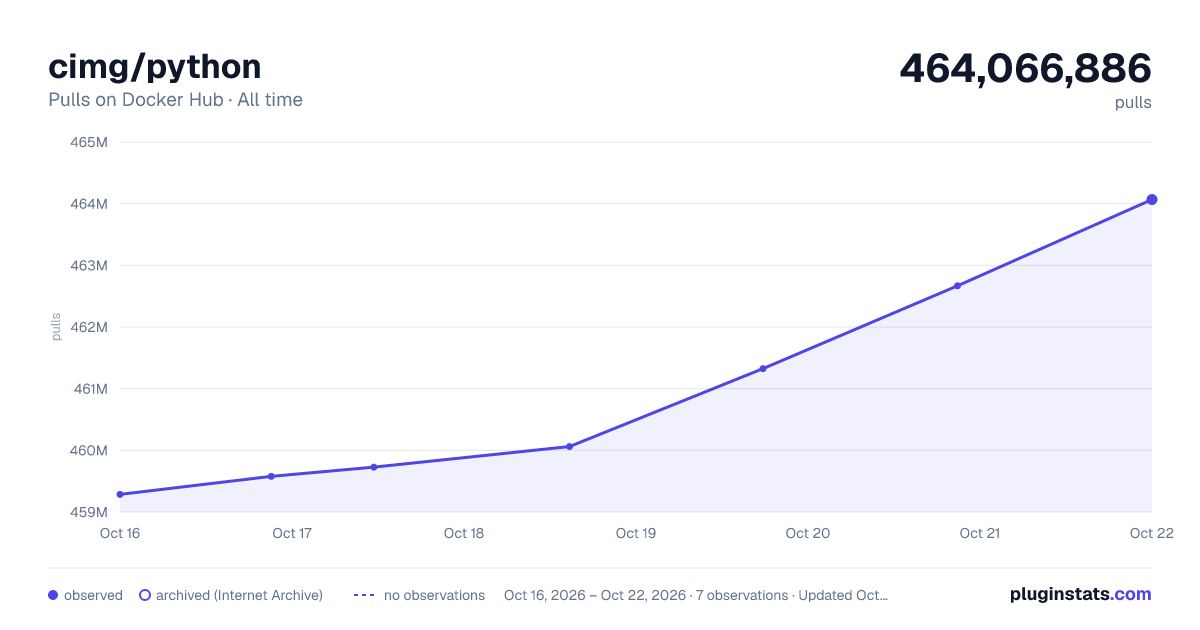The height and width of the screenshot is (630, 1200).
Task: Click the pluginstats.com link
Action: (x=1080, y=594)
